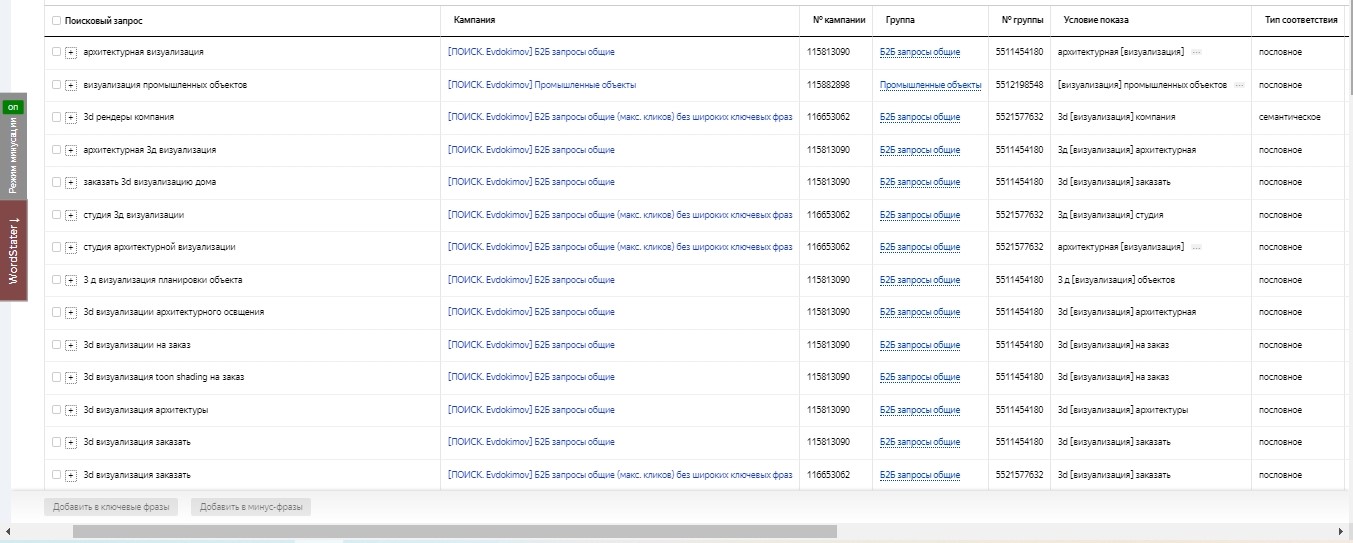Open campaign link '[ПОИСК. Evdokimov] Промышленные объекты'
Viewport: 1353px width, 543px height.
coord(542,85)
